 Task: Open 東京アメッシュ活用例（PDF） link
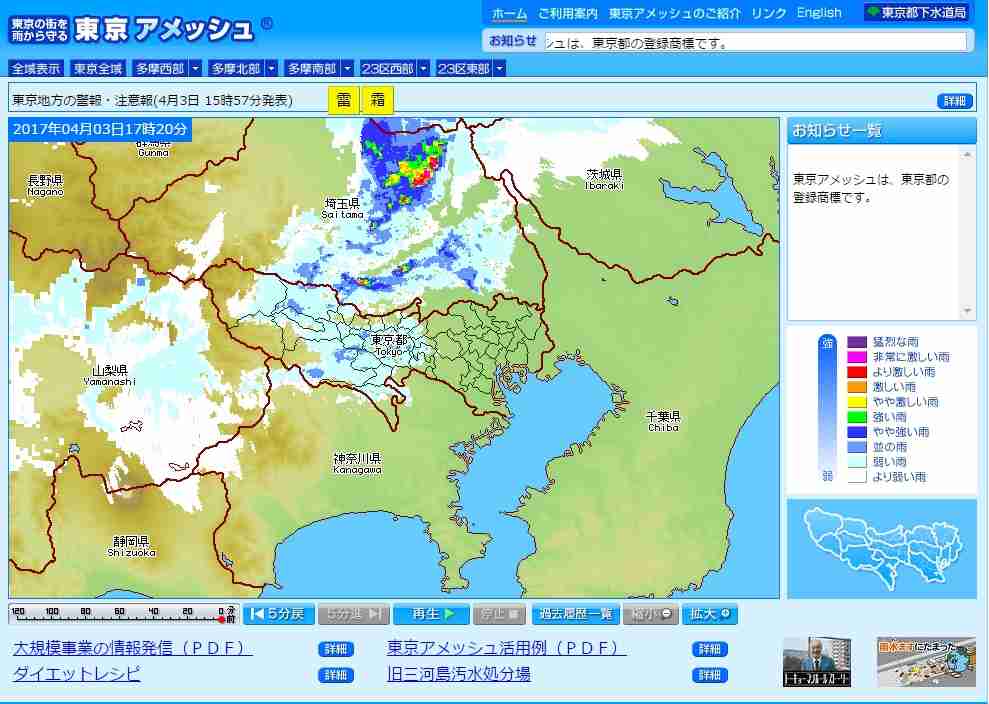point(506,648)
